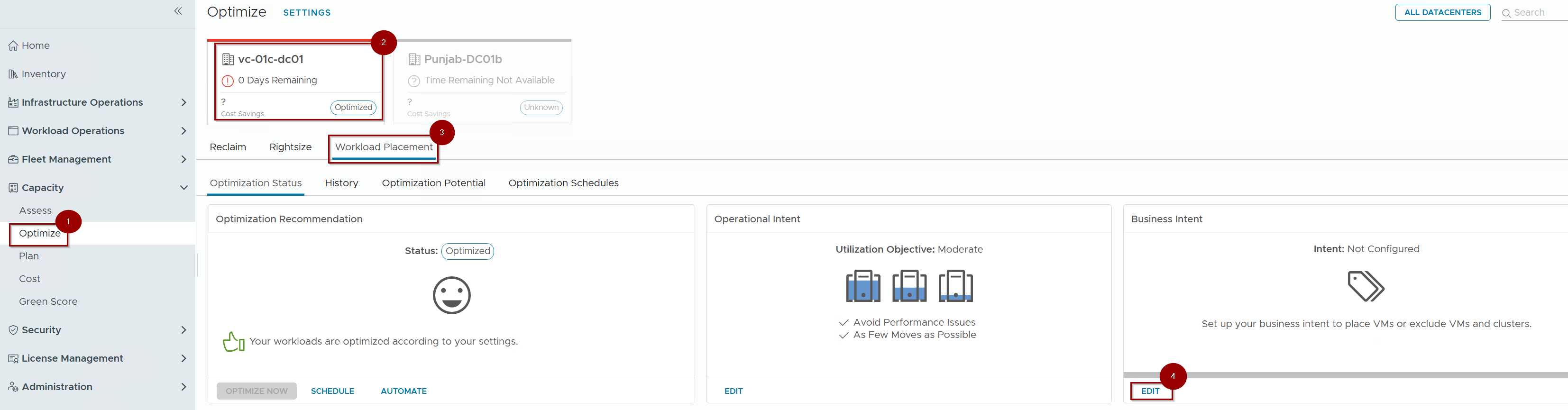
Task: Expand the Fleet Management menu
Action: pos(183,159)
